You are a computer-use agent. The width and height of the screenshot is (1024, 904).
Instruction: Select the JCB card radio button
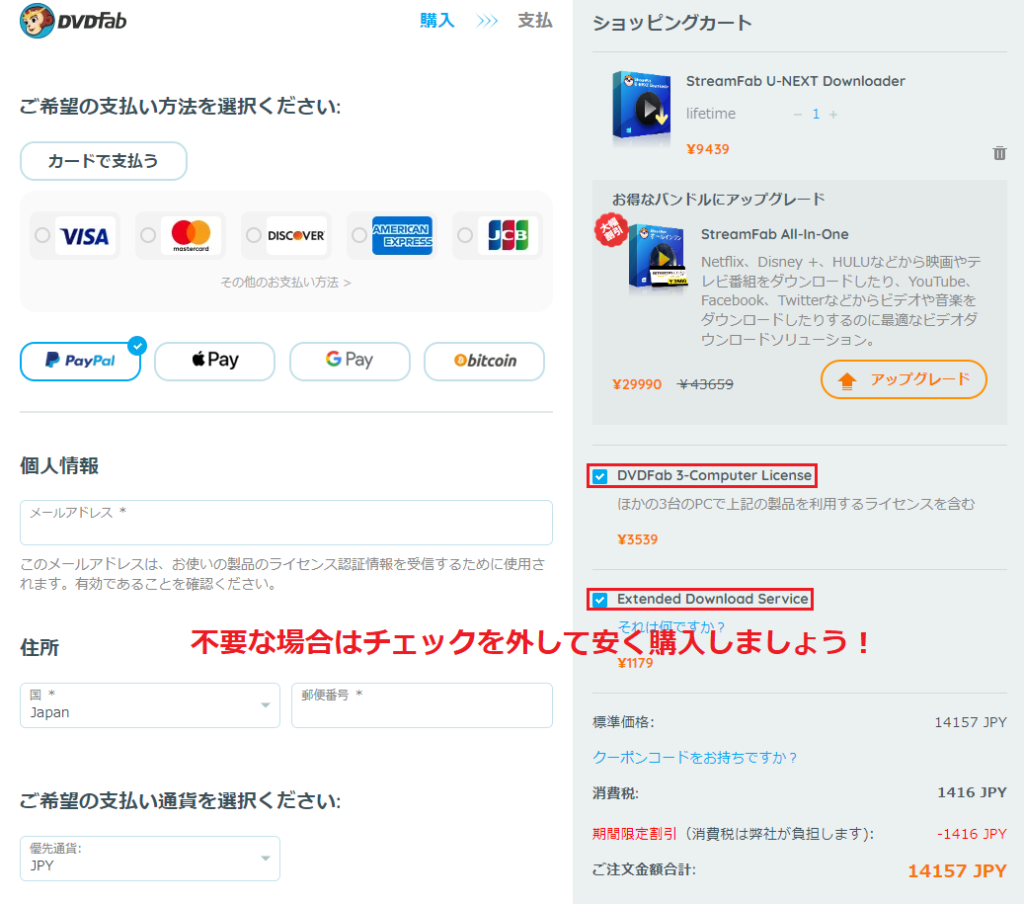(x=465, y=235)
